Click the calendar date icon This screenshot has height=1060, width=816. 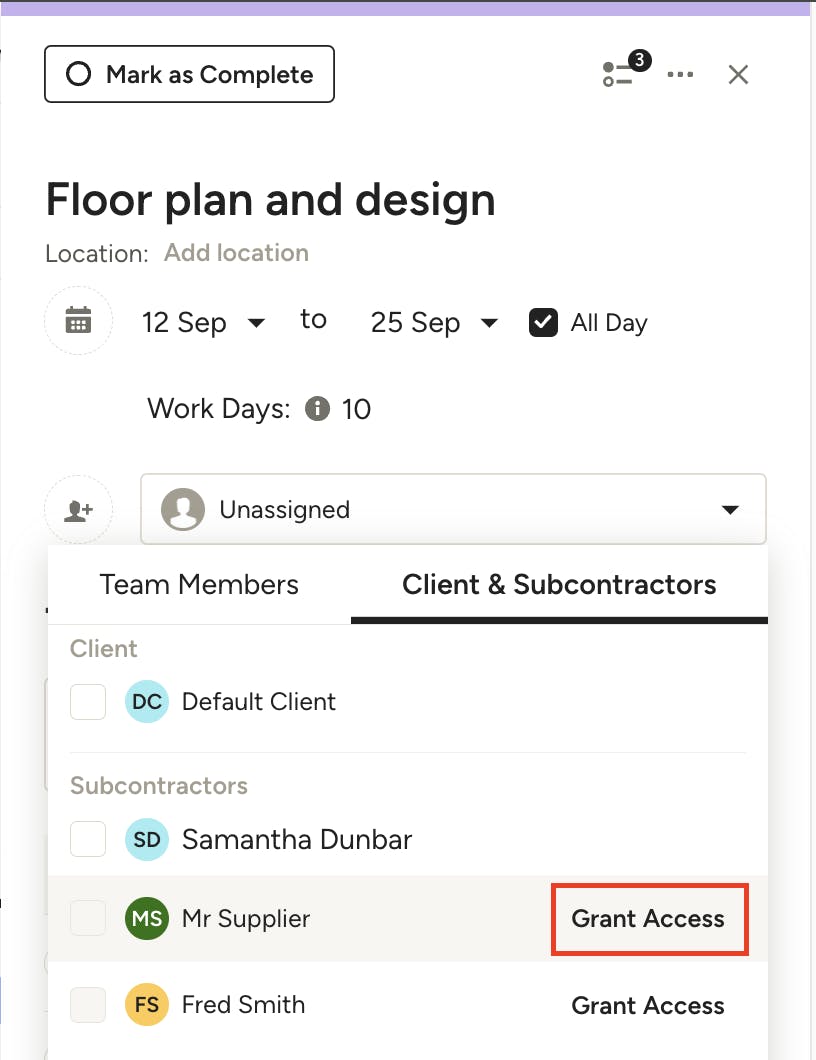[x=78, y=321]
